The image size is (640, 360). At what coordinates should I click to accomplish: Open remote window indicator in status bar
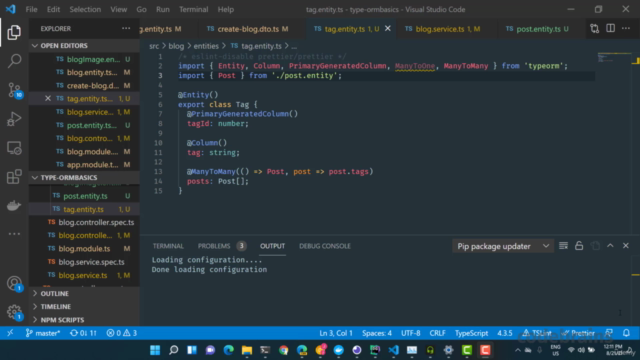(x=10, y=333)
